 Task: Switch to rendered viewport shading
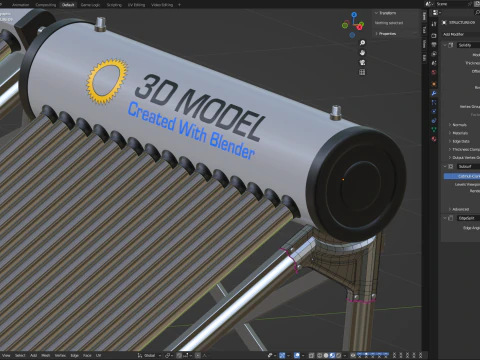339,355
